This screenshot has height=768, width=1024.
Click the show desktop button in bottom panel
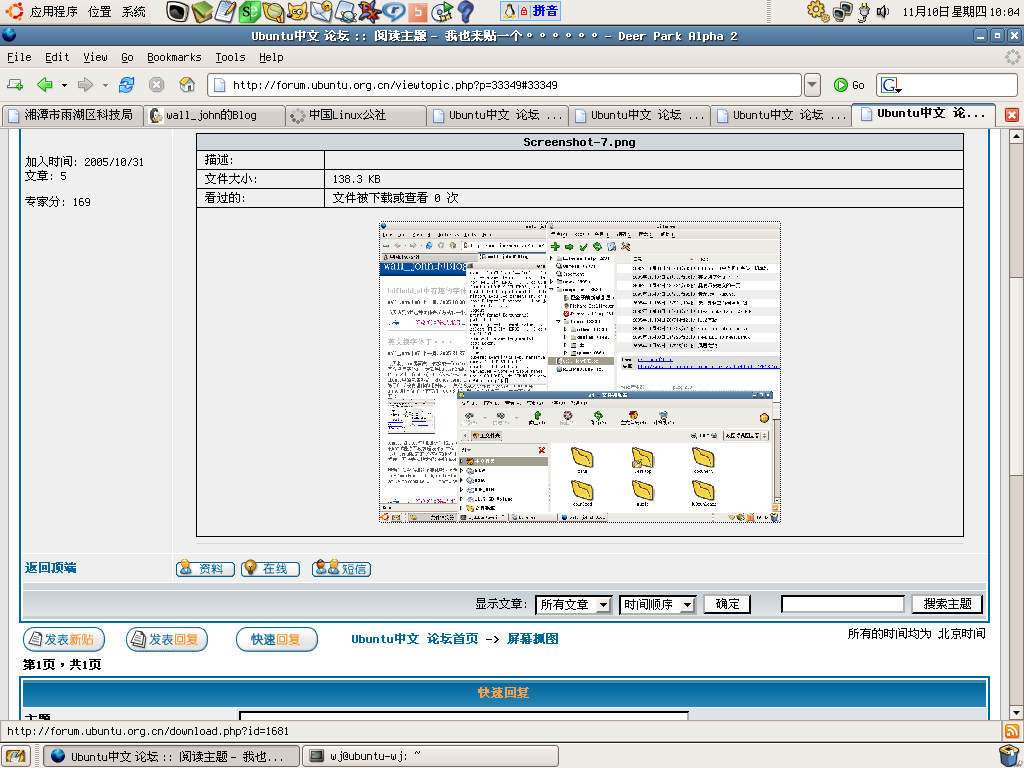pyautogui.click(x=16, y=756)
